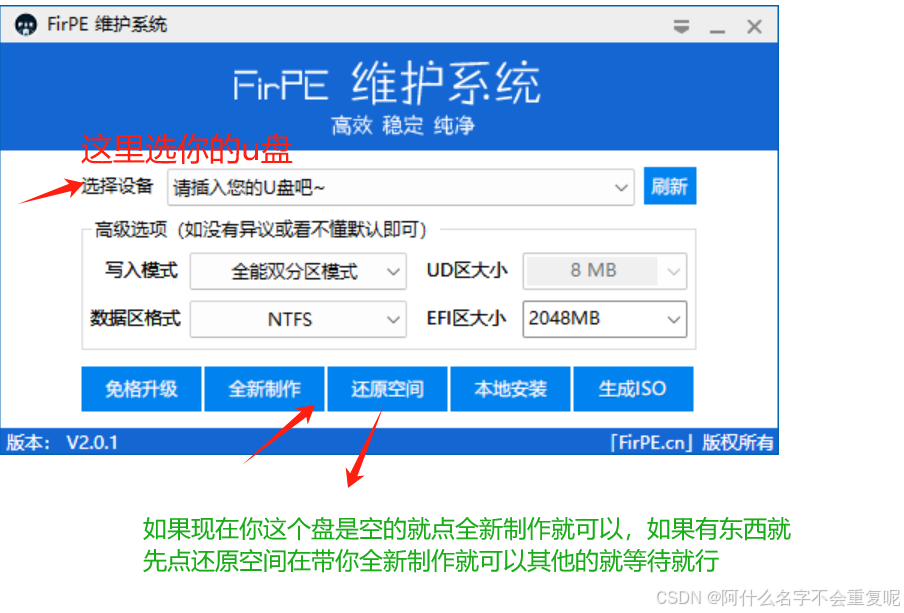
Task: Click the 免格升级 button
Action: [x=141, y=389]
